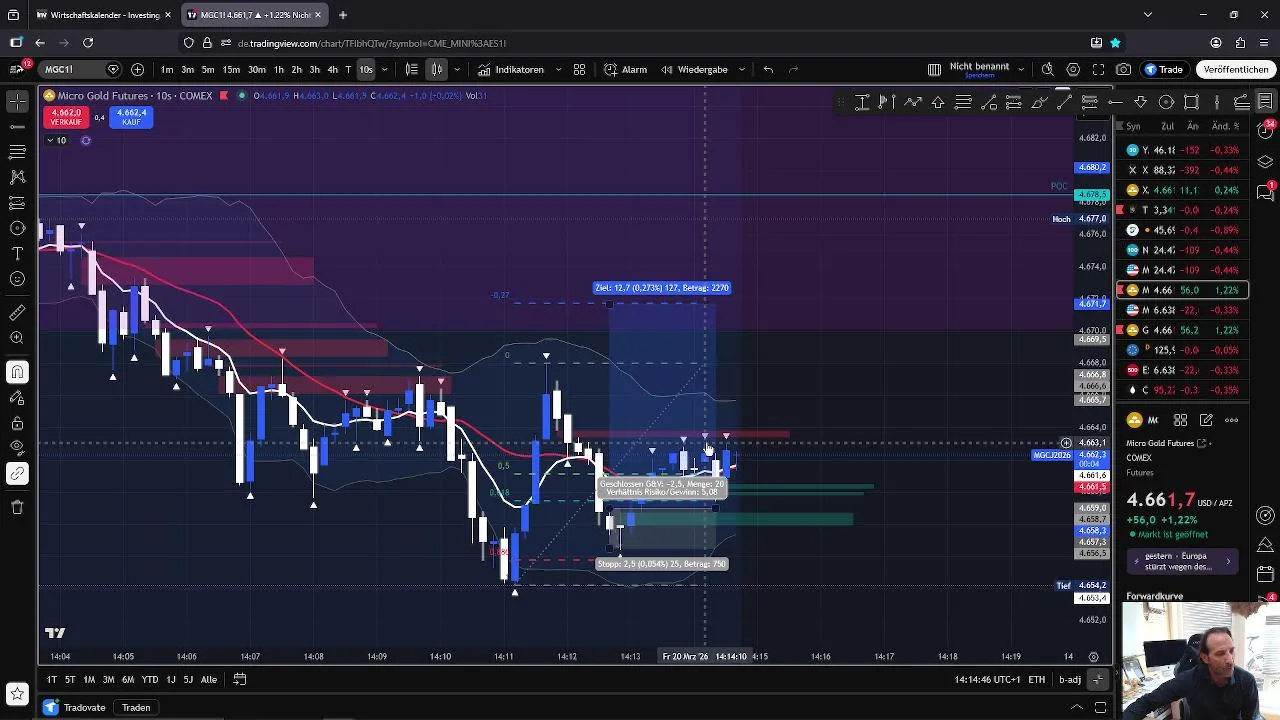Toggle lock all drawings
Screen dimensions: 1280x720
17,424
